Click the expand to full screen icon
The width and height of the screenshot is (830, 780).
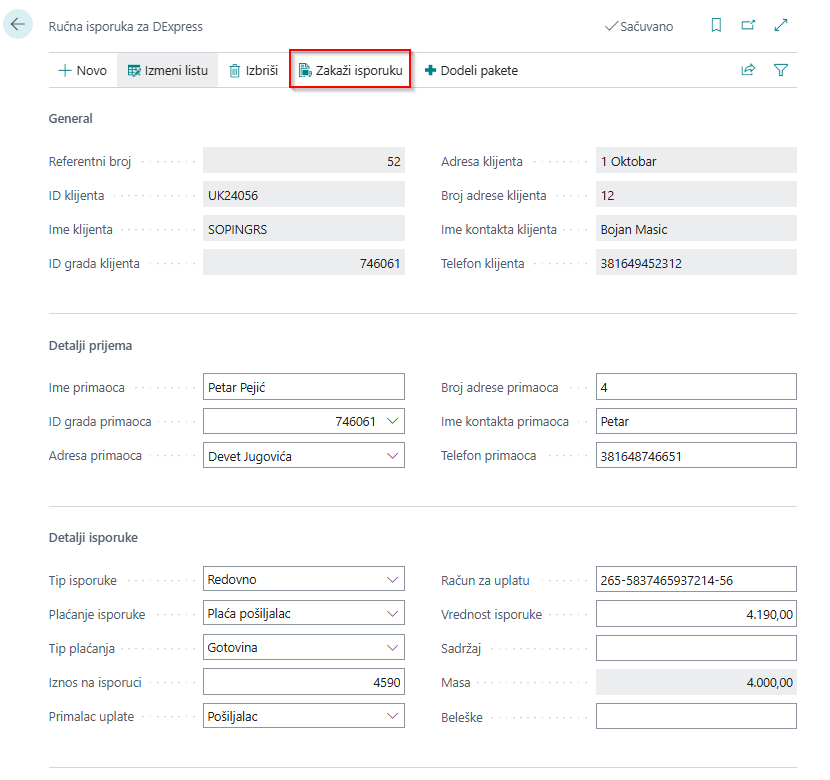point(781,26)
